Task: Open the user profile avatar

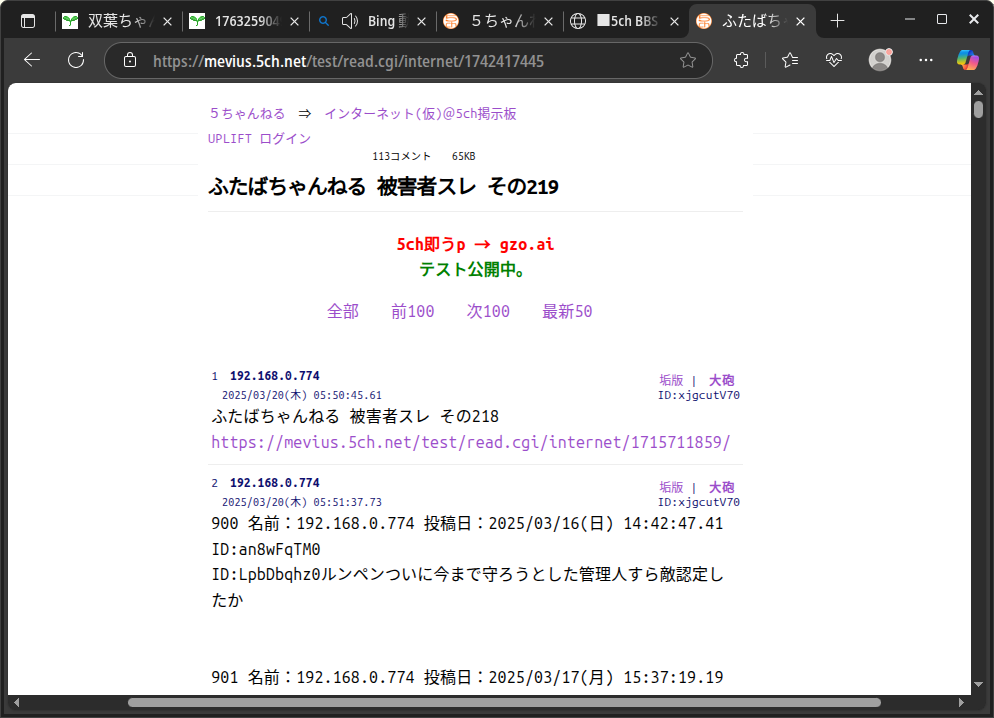Action: pyautogui.click(x=880, y=60)
